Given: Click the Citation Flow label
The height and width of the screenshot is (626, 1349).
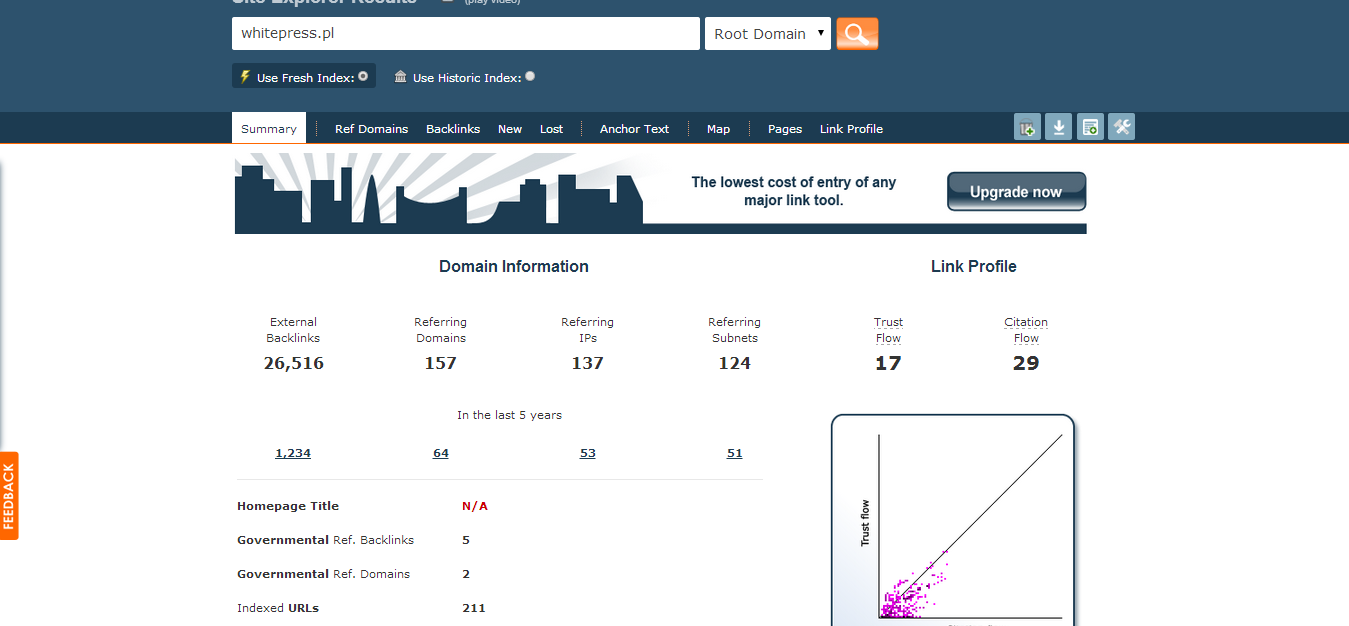Looking at the screenshot, I should [x=1026, y=330].
